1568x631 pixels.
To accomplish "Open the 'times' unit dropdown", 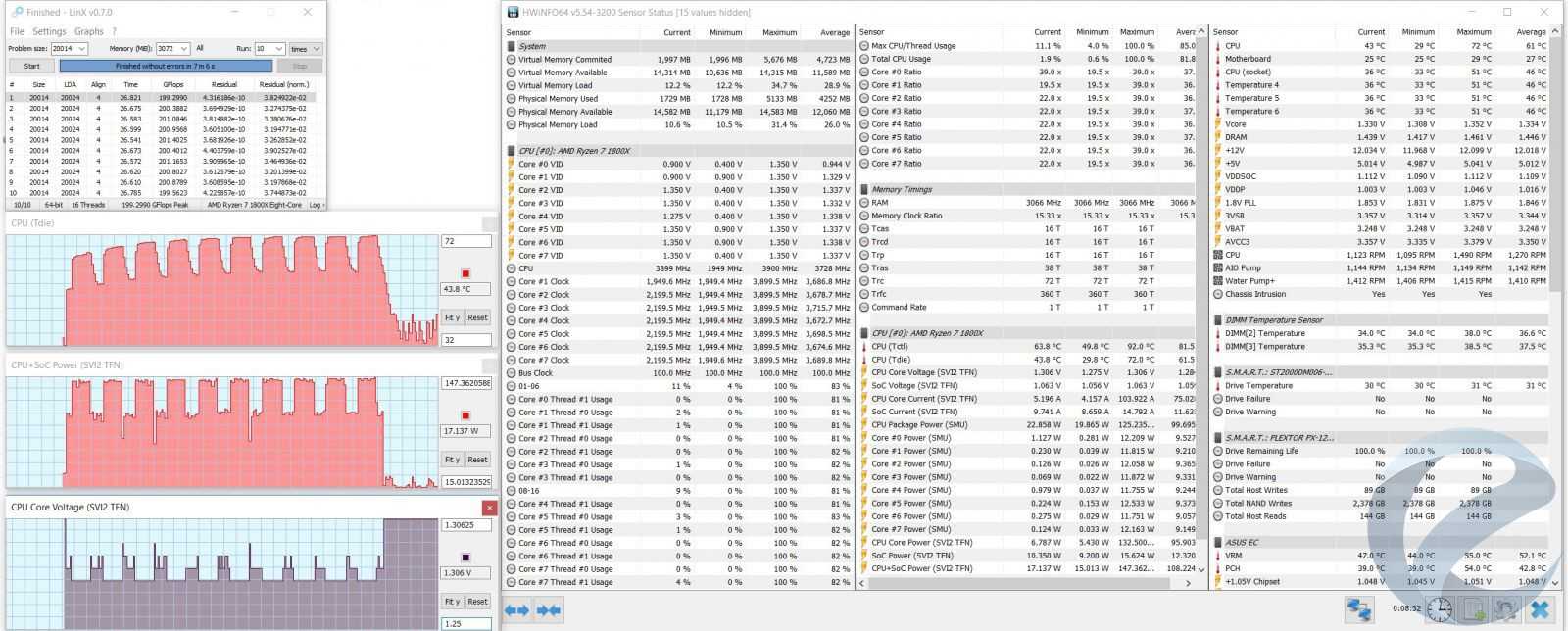I will 315,48.
